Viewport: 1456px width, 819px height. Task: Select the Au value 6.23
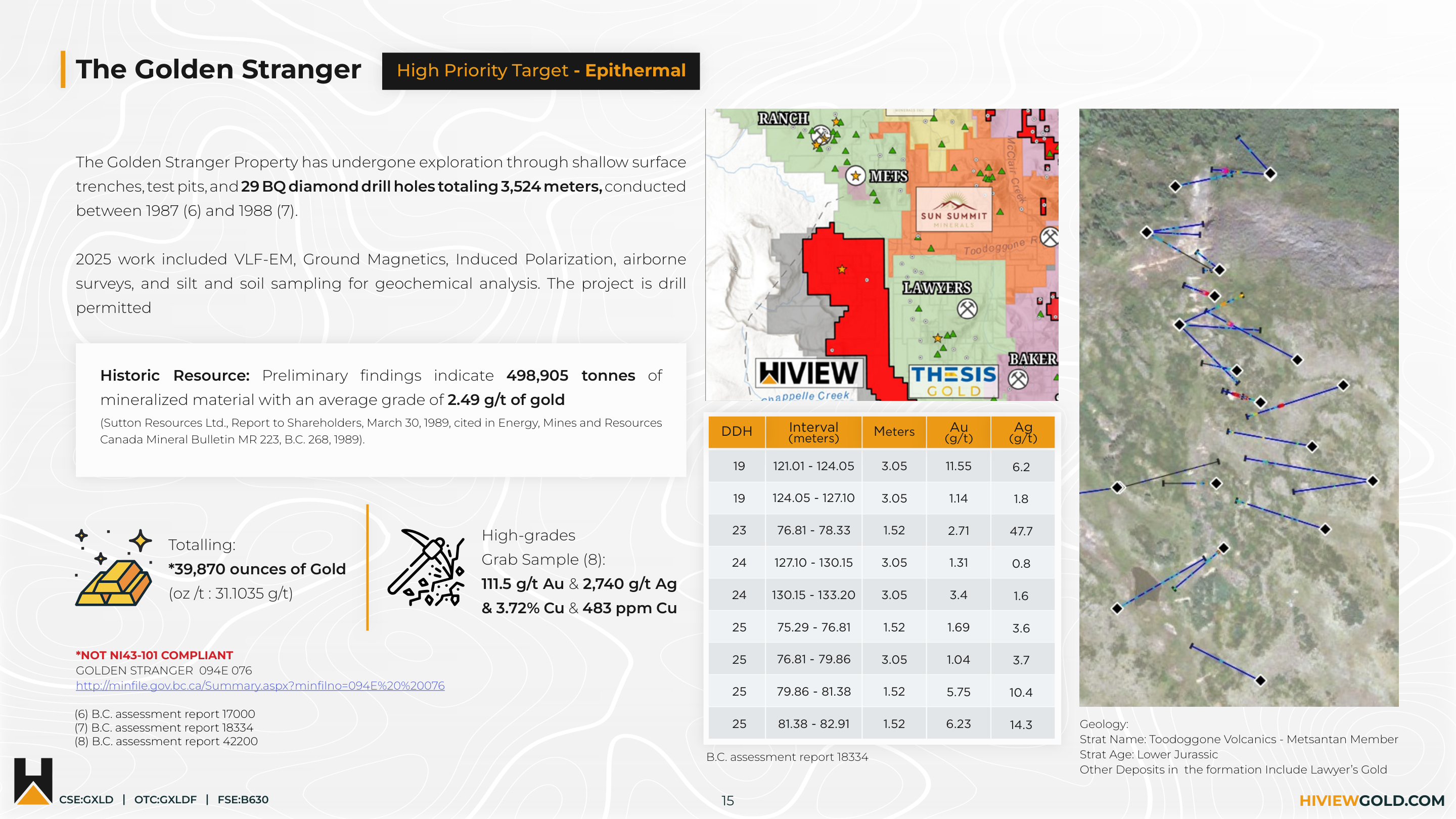tap(959, 723)
